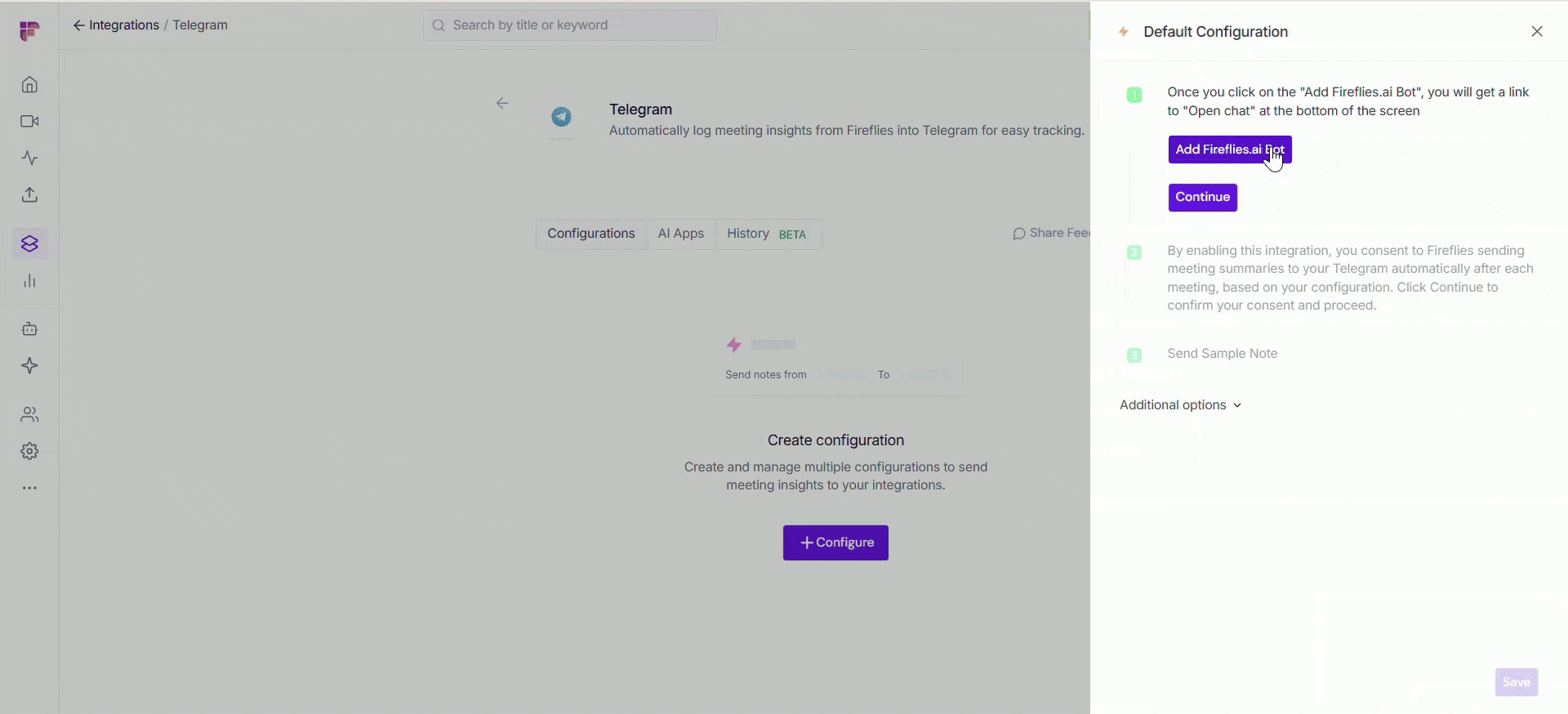Click the Send Sample Note step

point(1223,354)
